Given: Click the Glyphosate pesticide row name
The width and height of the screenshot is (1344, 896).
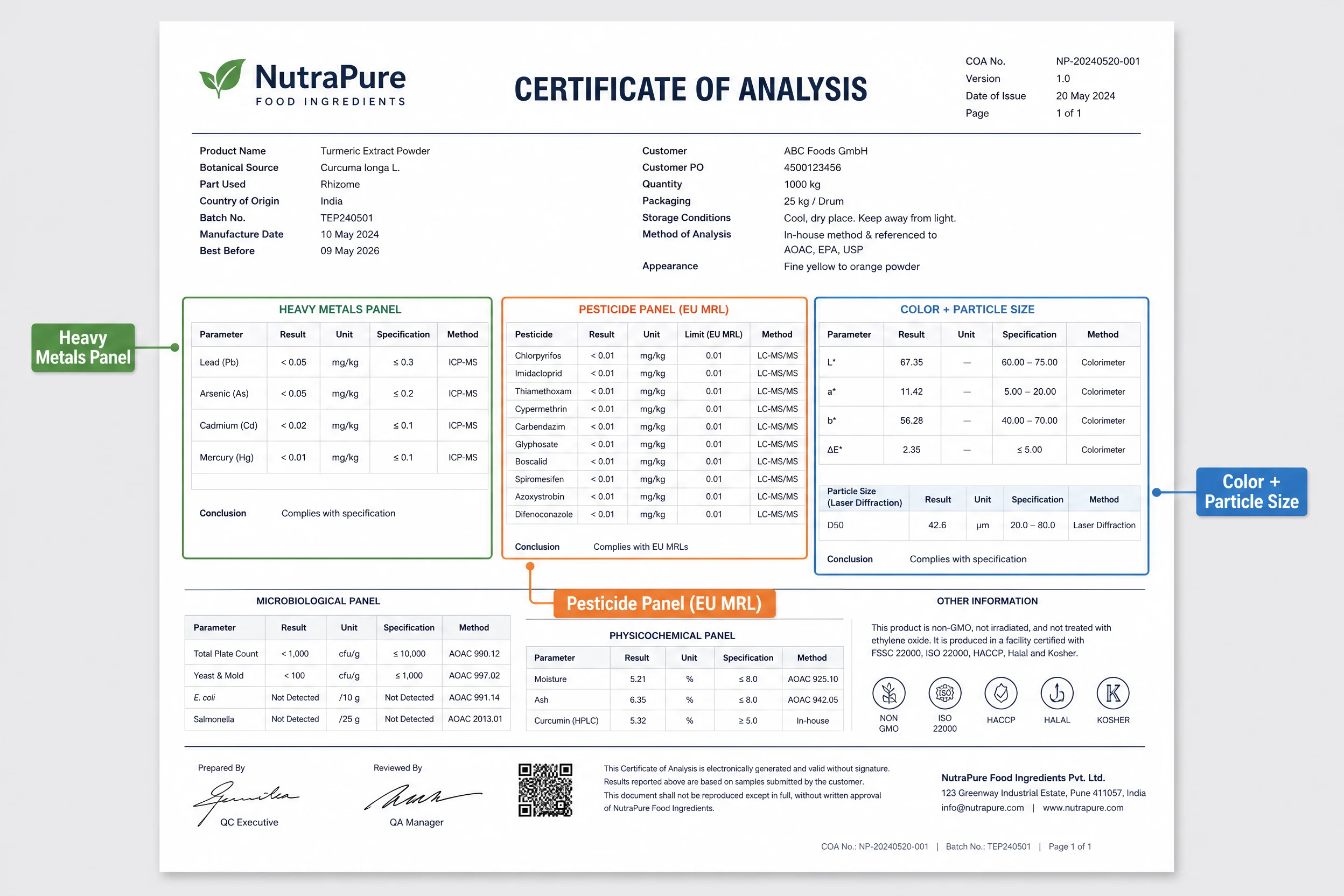Looking at the screenshot, I should click(536, 444).
